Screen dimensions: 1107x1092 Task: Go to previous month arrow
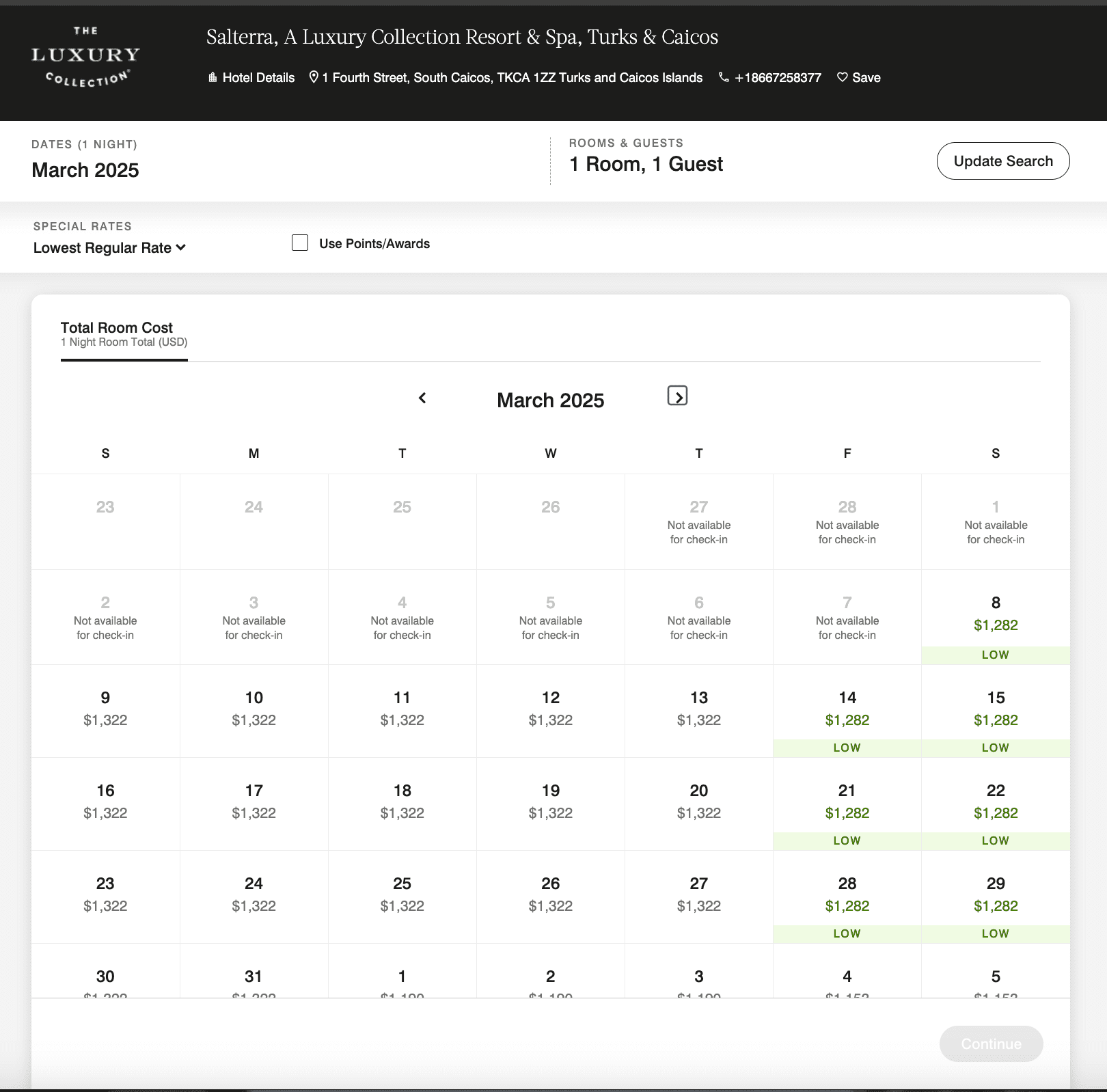[422, 398]
